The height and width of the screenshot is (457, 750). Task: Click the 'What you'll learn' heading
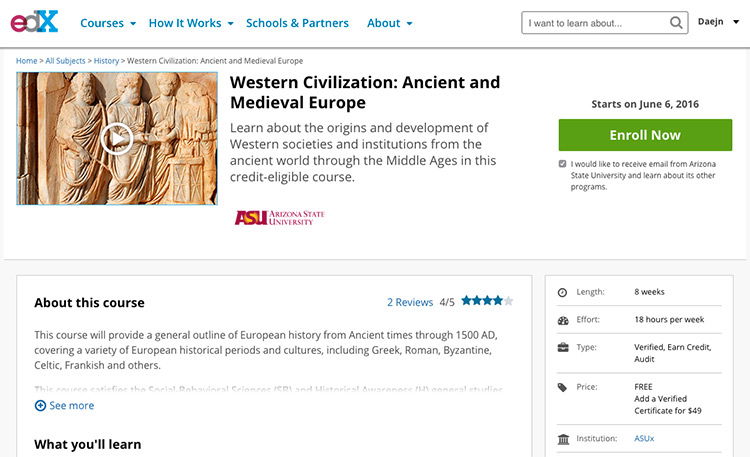(x=88, y=445)
